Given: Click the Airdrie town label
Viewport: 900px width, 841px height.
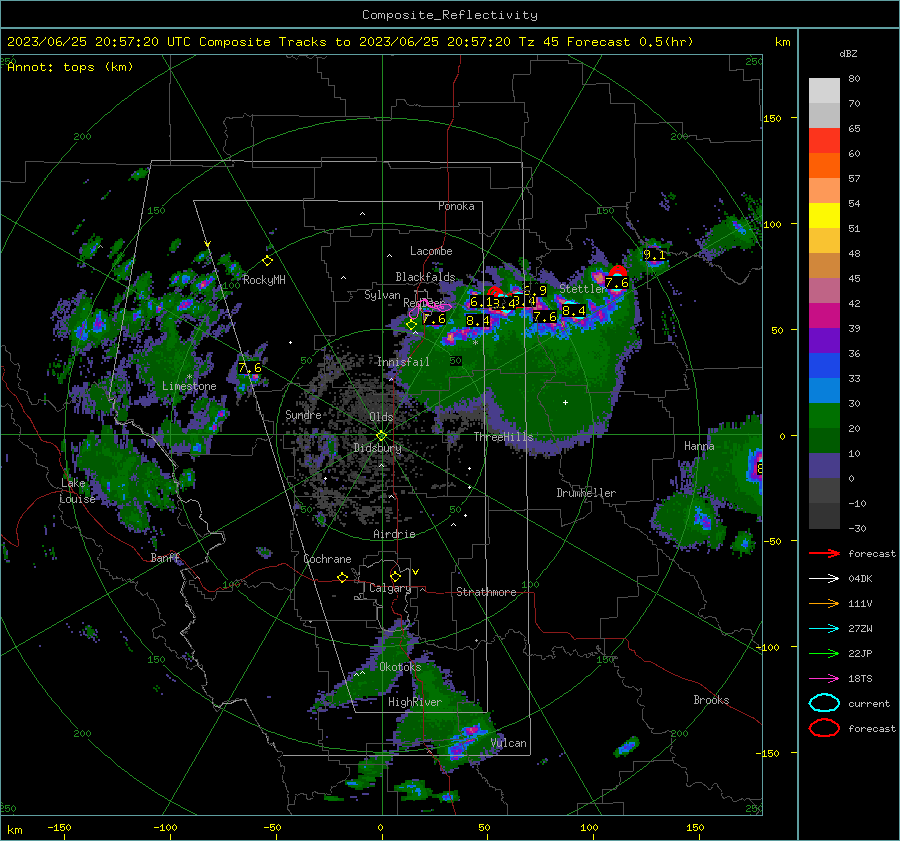Looking at the screenshot, I should pos(394,534).
